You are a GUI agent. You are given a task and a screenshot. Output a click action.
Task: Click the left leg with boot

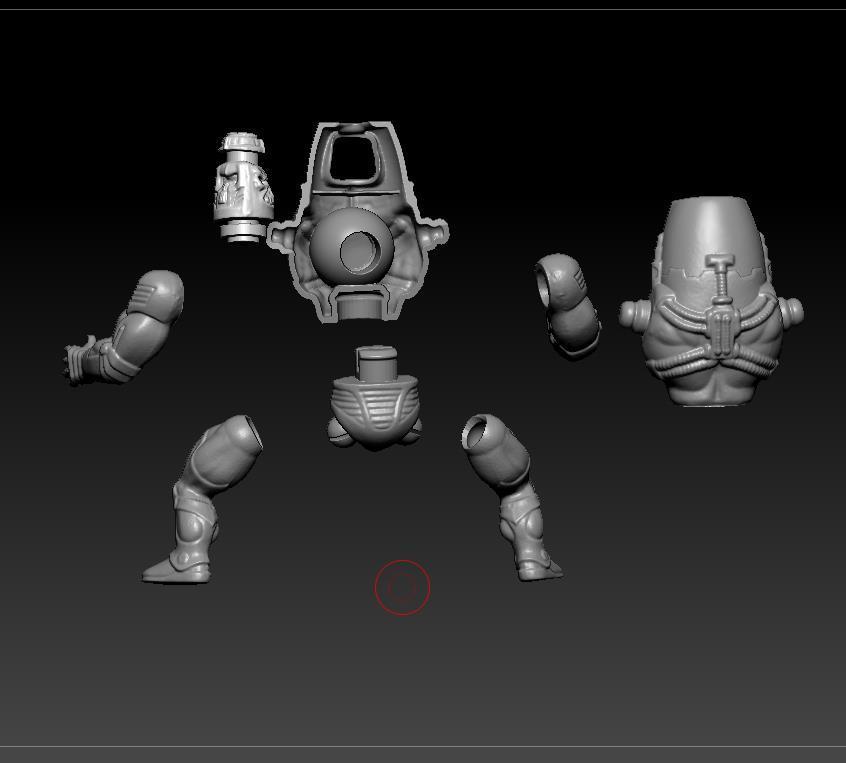coord(200,500)
